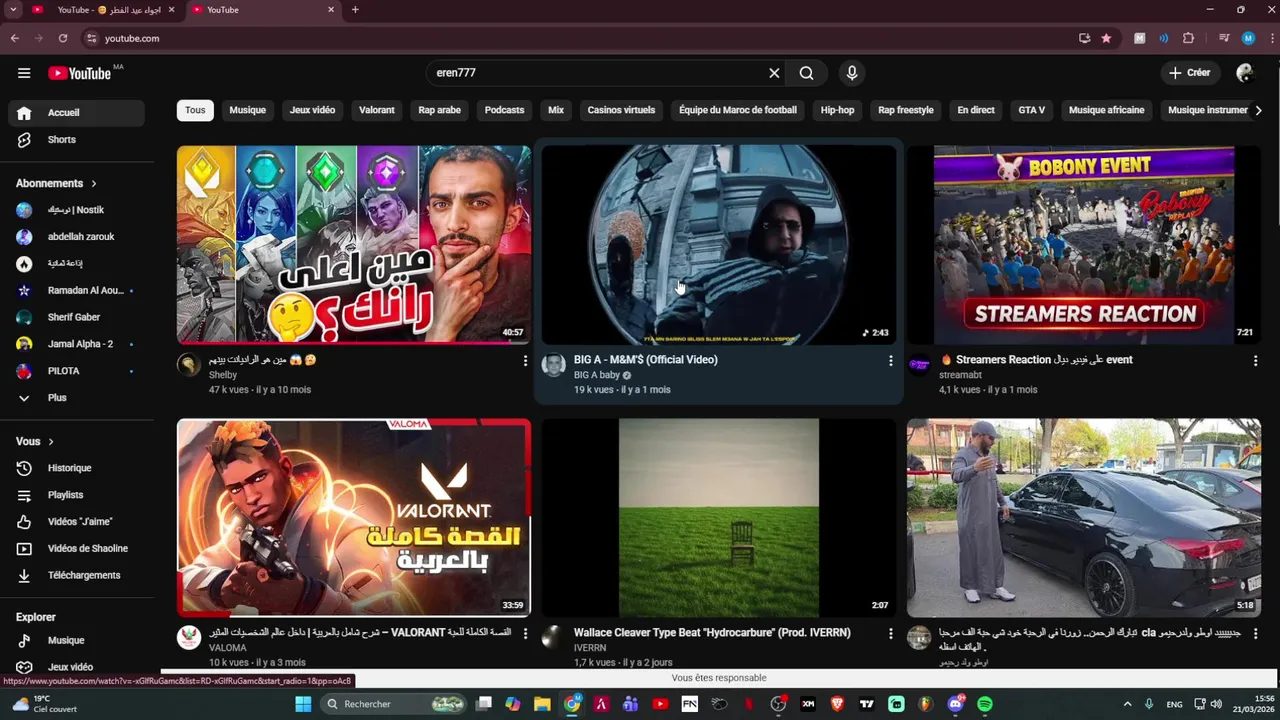Play the Shelby Valorant ranks thumbnail

354,244
